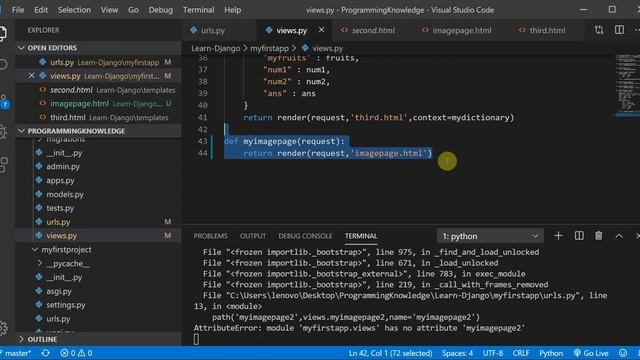Click the Open Changes compare icon

pyautogui.click(x=599, y=30)
